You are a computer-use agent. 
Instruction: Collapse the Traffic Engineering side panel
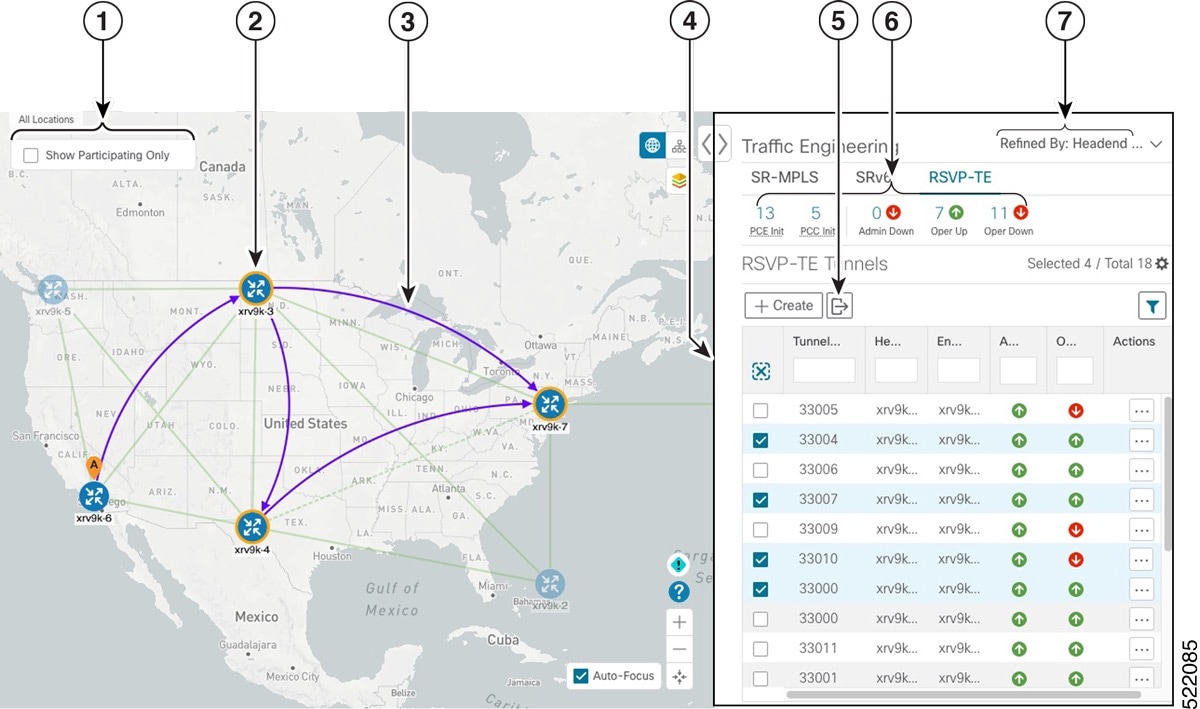[716, 143]
